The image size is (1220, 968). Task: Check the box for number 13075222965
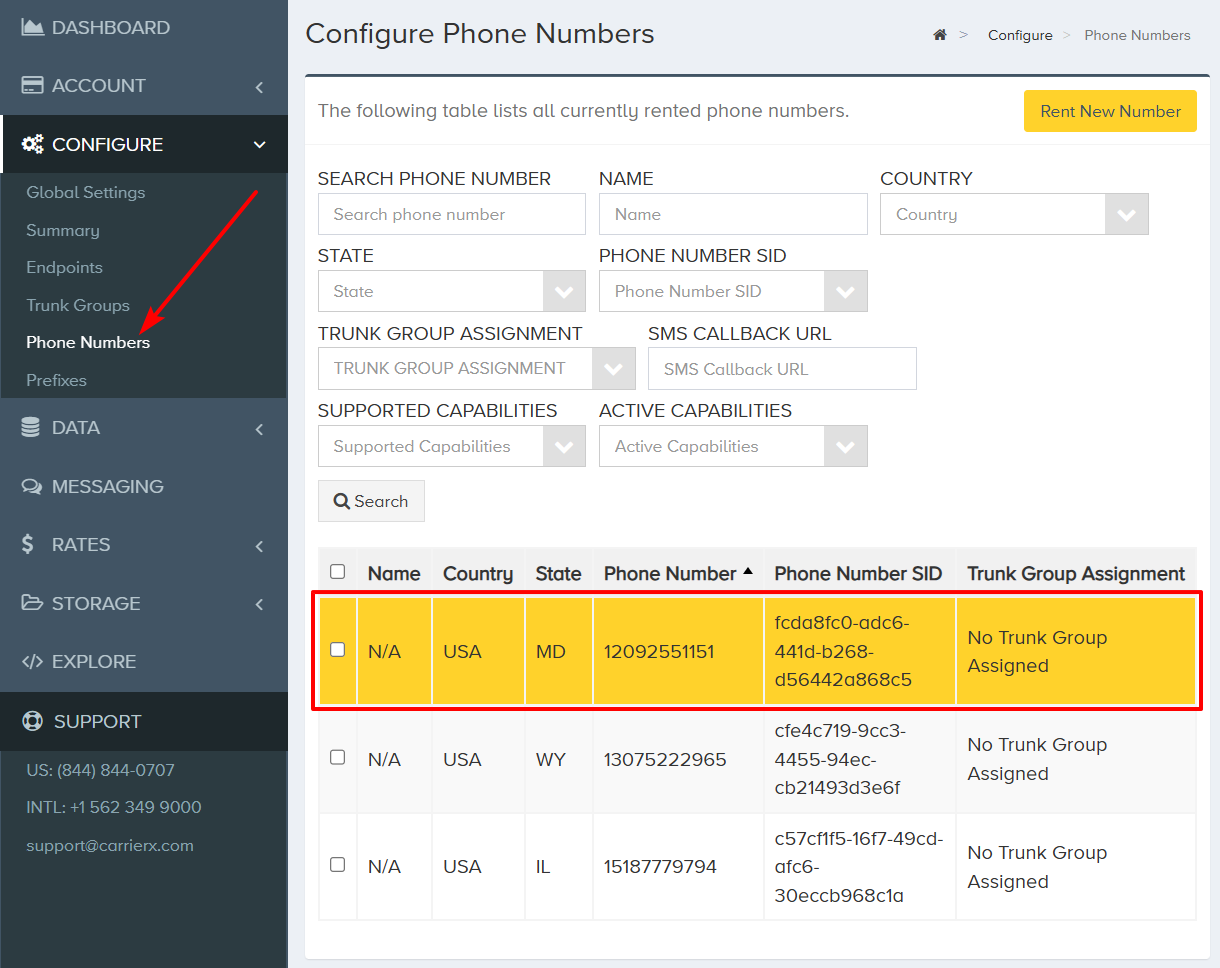(x=337, y=758)
